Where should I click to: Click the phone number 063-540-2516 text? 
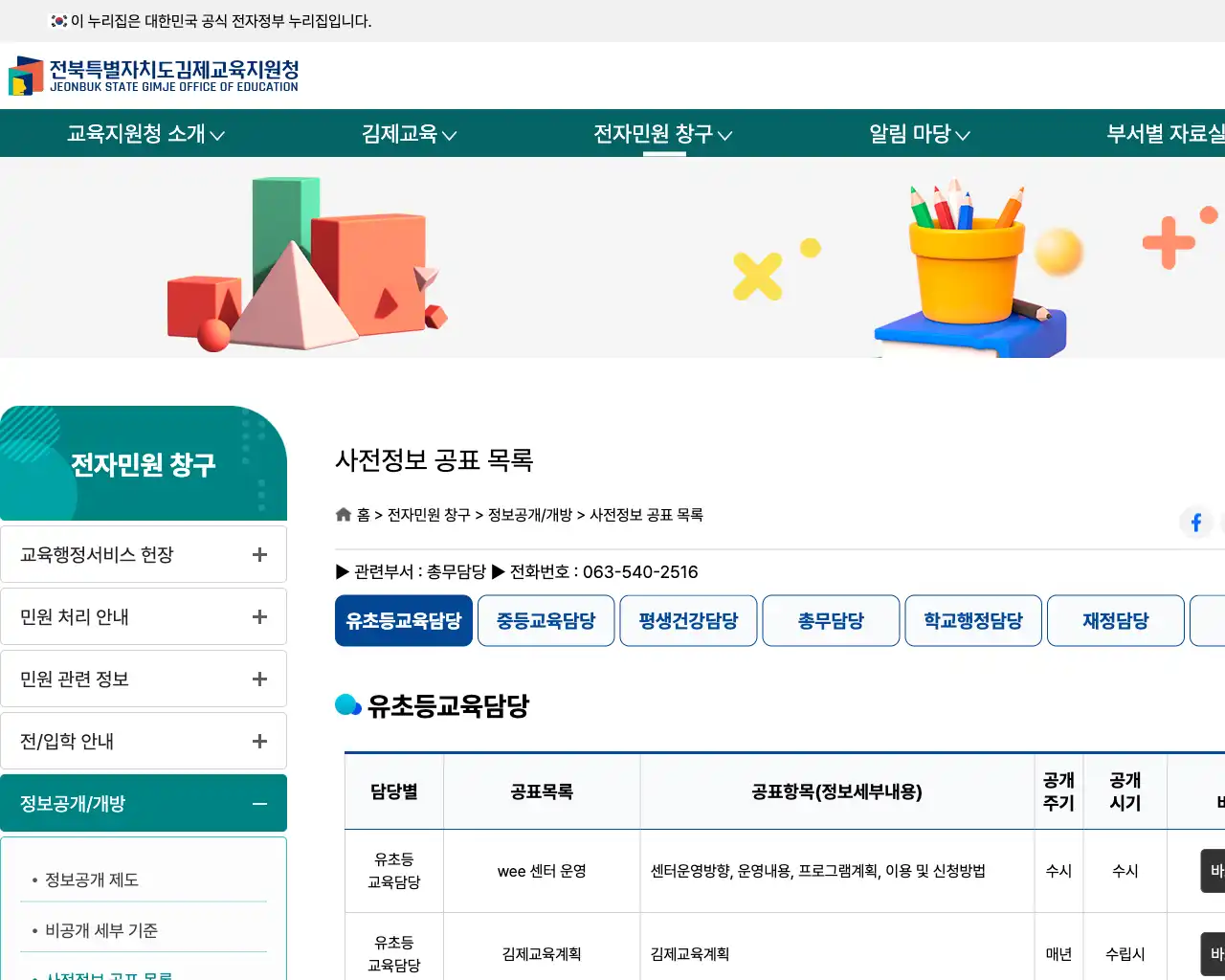tap(640, 572)
